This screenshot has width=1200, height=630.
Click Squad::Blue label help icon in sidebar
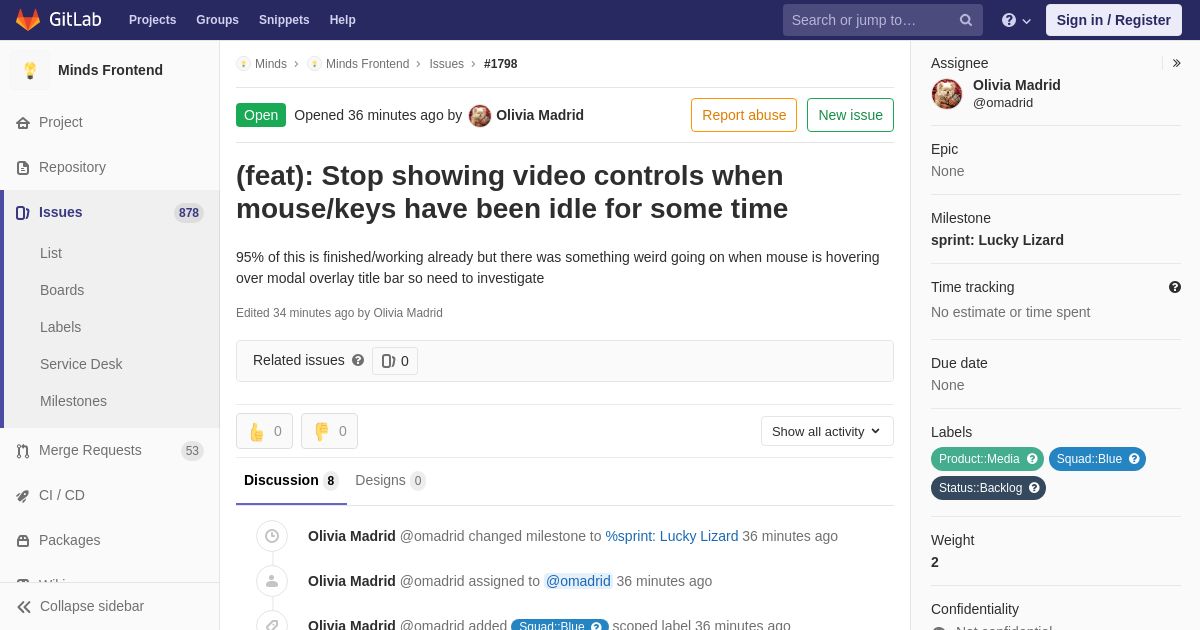pos(1134,459)
